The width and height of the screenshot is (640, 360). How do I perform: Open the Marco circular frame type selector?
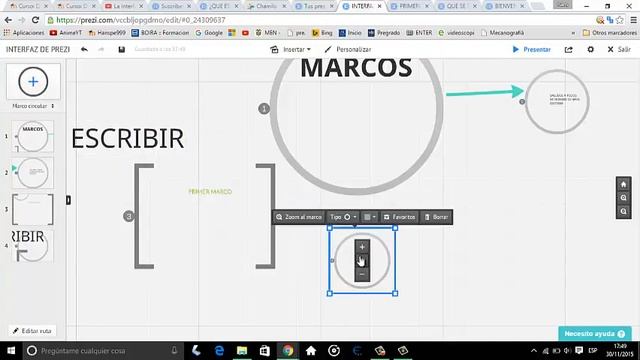click(x=33, y=106)
